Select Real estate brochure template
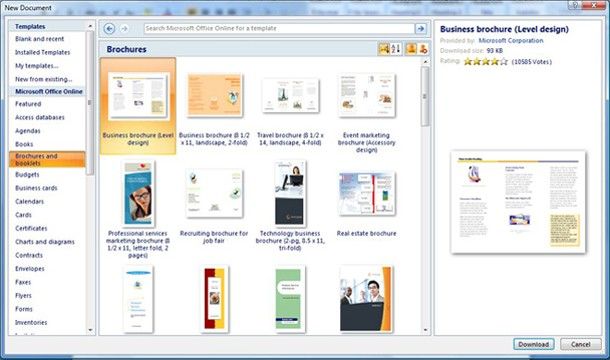610x360 pixels. [x=366, y=204]
